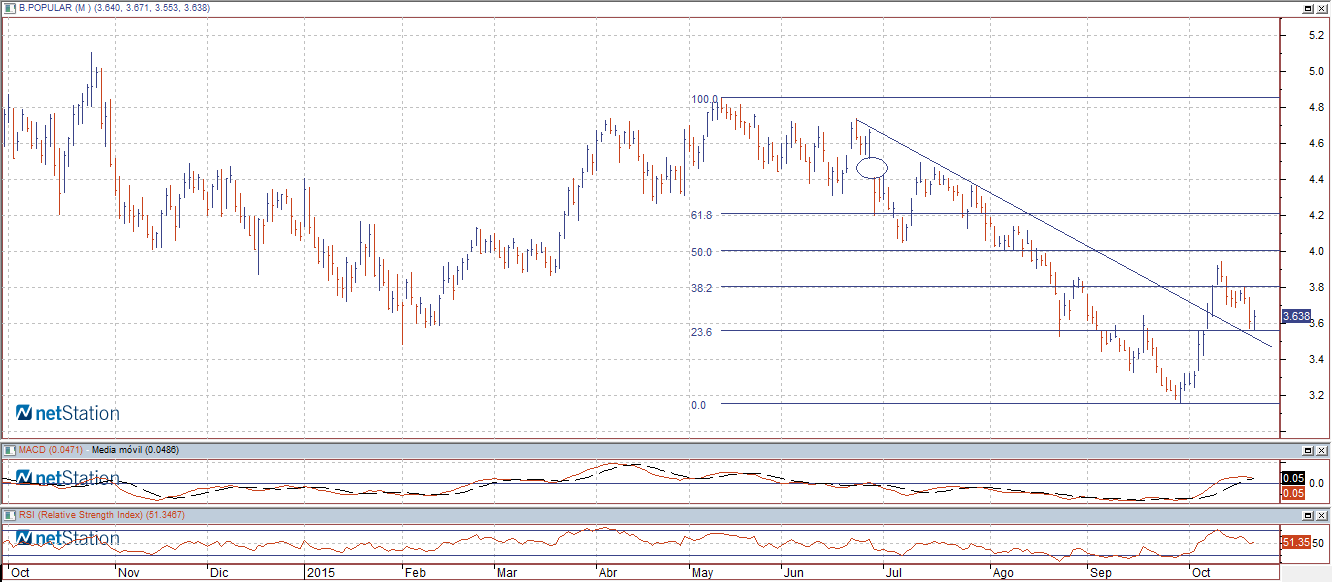Click the MACD indicator panel icon

[9, 451]
